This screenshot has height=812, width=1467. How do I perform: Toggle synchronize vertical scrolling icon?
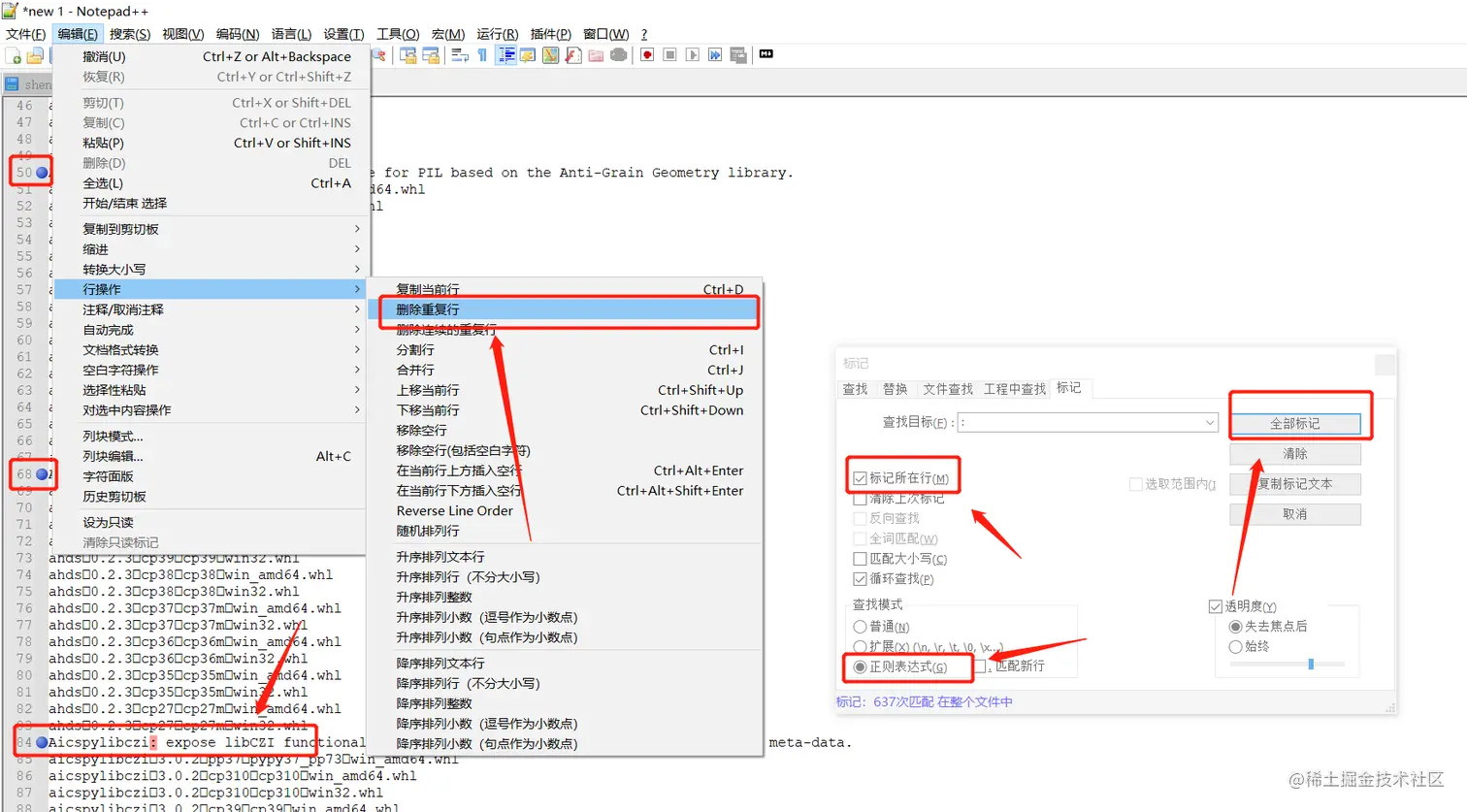coord(408,55)
